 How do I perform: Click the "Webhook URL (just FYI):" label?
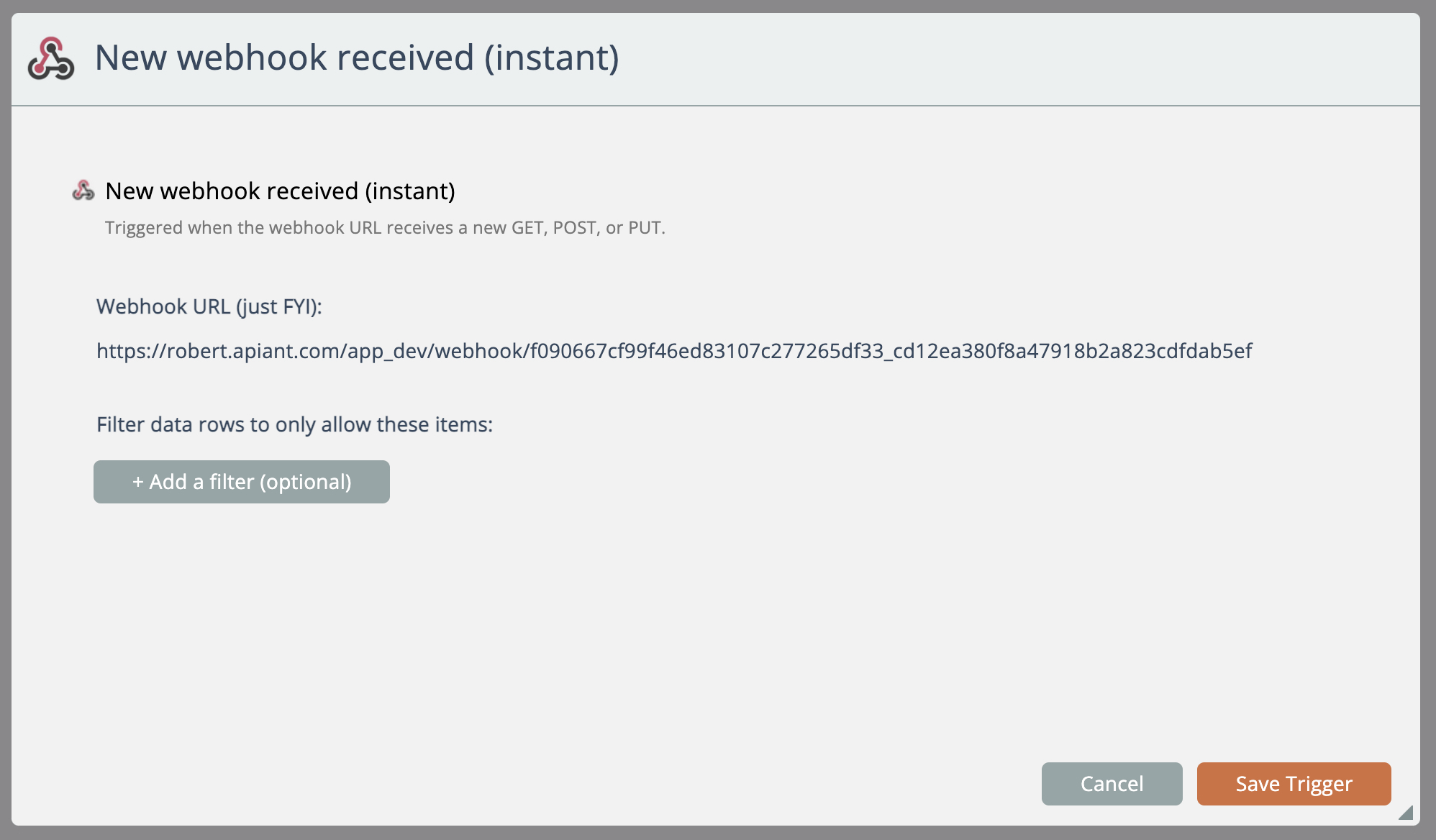click(x=209, y=307)
